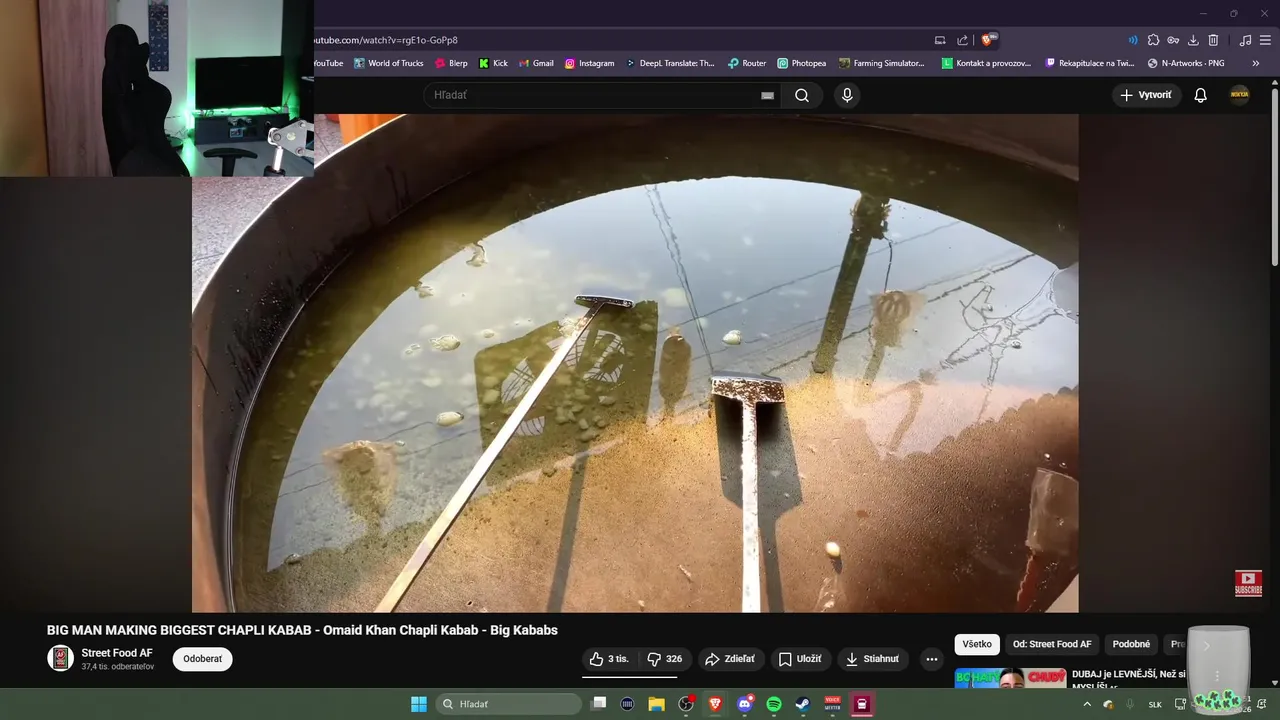Download video with the Stiahnuť button
This screenshot has width=1280, height=720.
(x=872, y=659)
